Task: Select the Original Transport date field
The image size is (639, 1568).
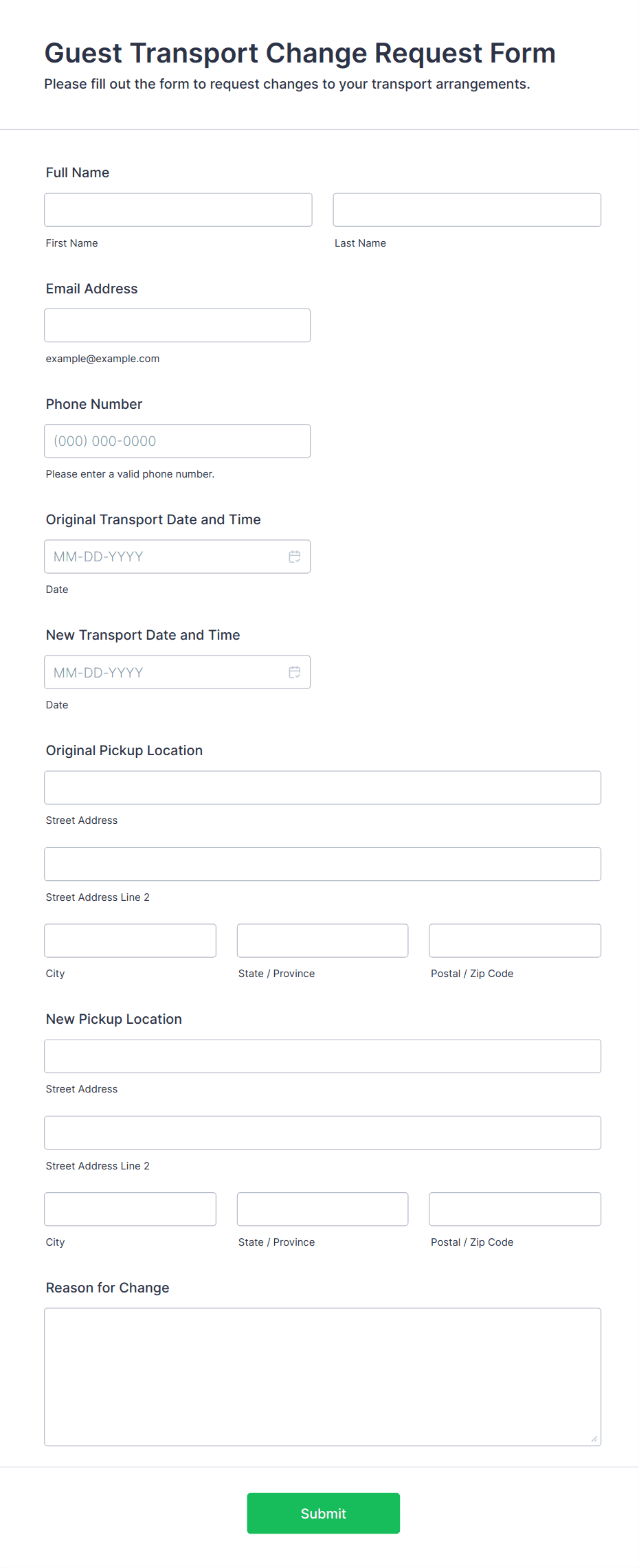Action: point(165,557)
